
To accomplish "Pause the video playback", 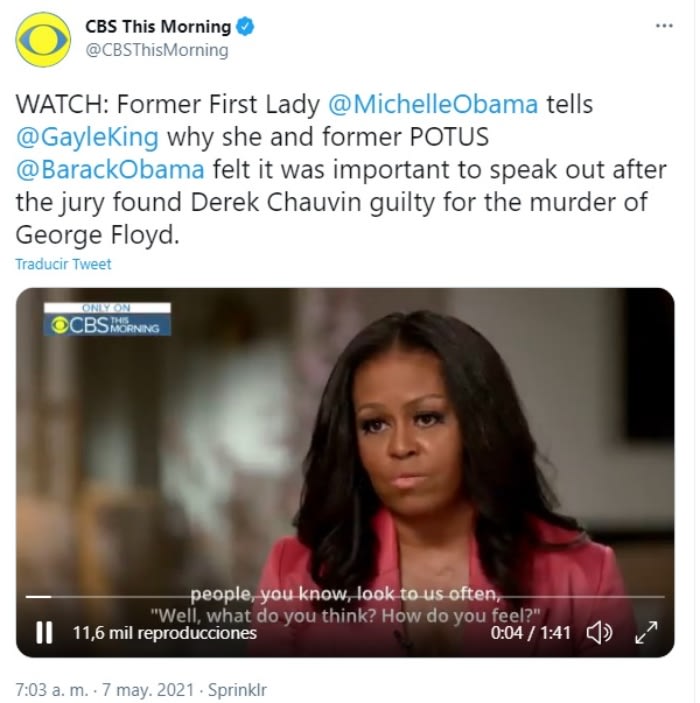I will [44, 633].
